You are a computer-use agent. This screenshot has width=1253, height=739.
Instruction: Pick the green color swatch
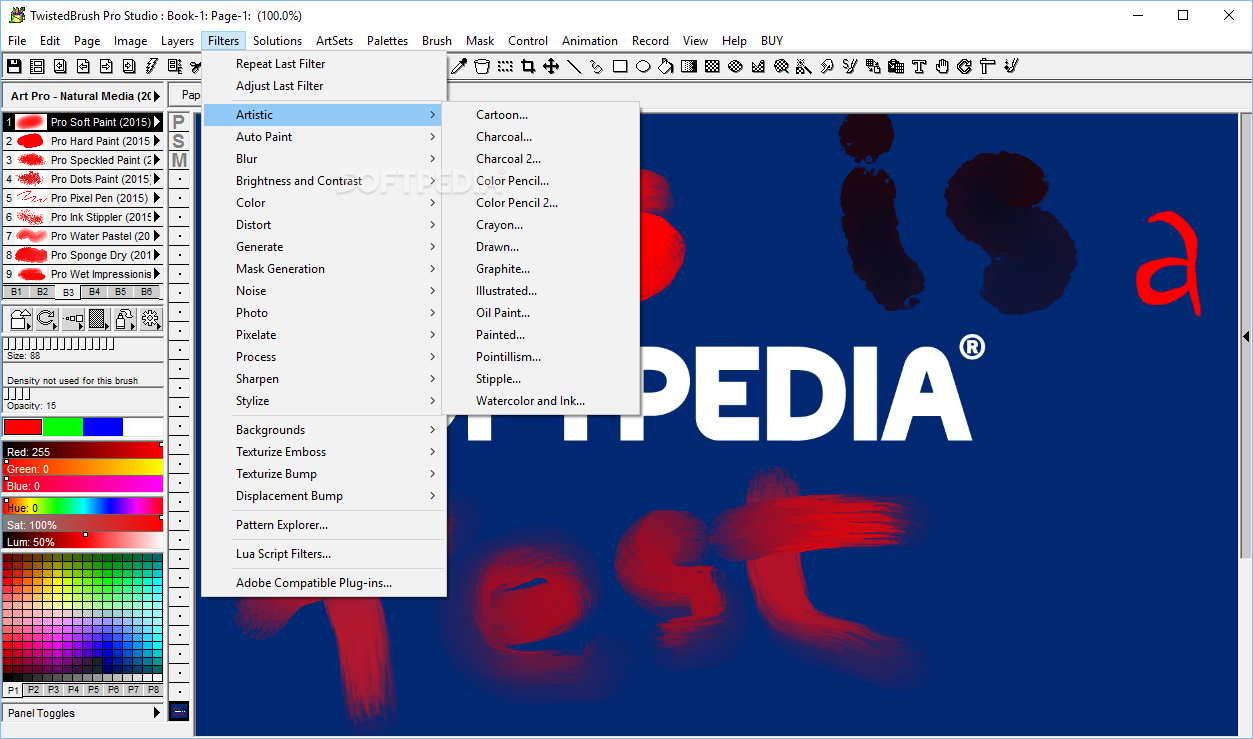pyautogui.click(x=62, y=427)
